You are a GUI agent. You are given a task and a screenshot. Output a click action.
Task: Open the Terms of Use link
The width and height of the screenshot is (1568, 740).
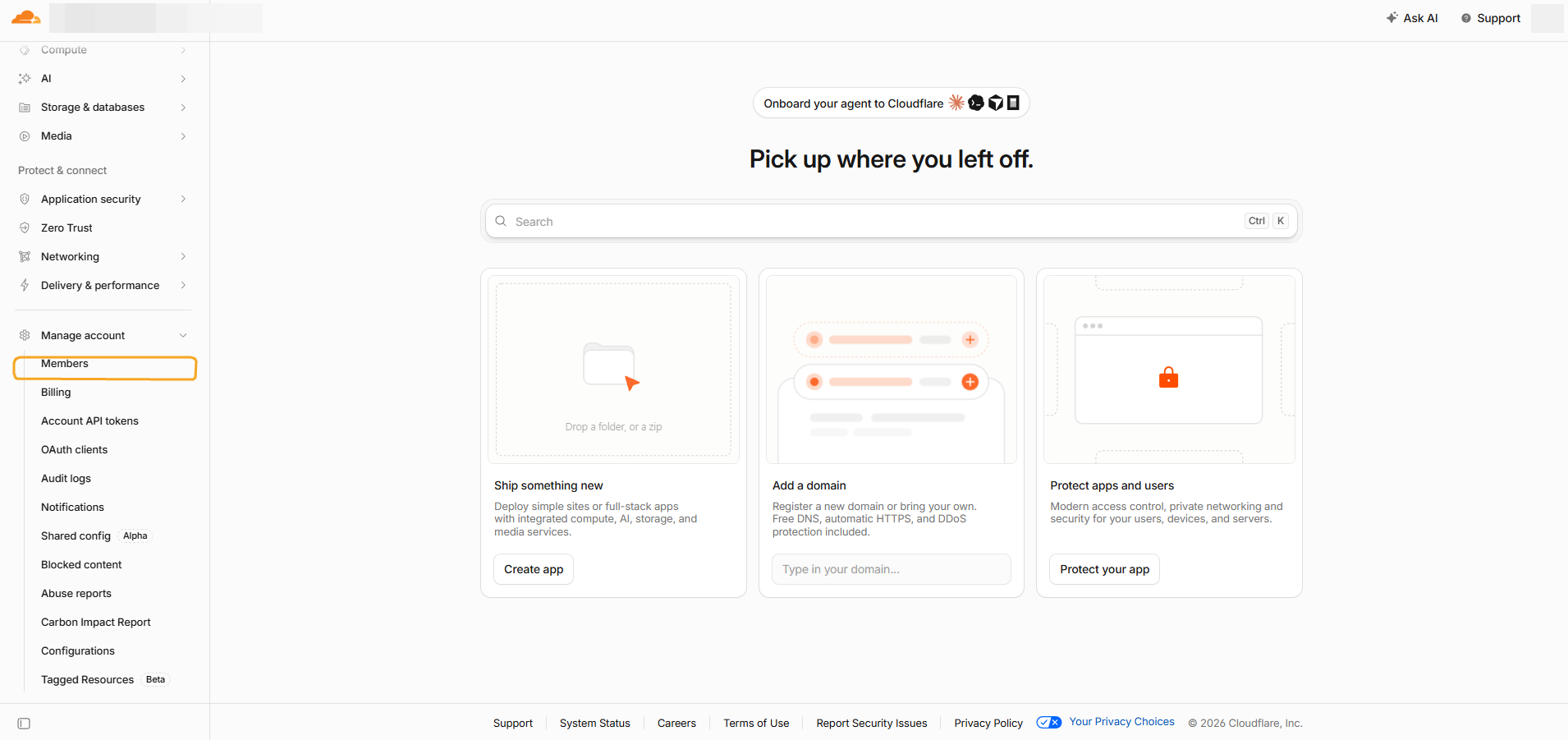756,724
